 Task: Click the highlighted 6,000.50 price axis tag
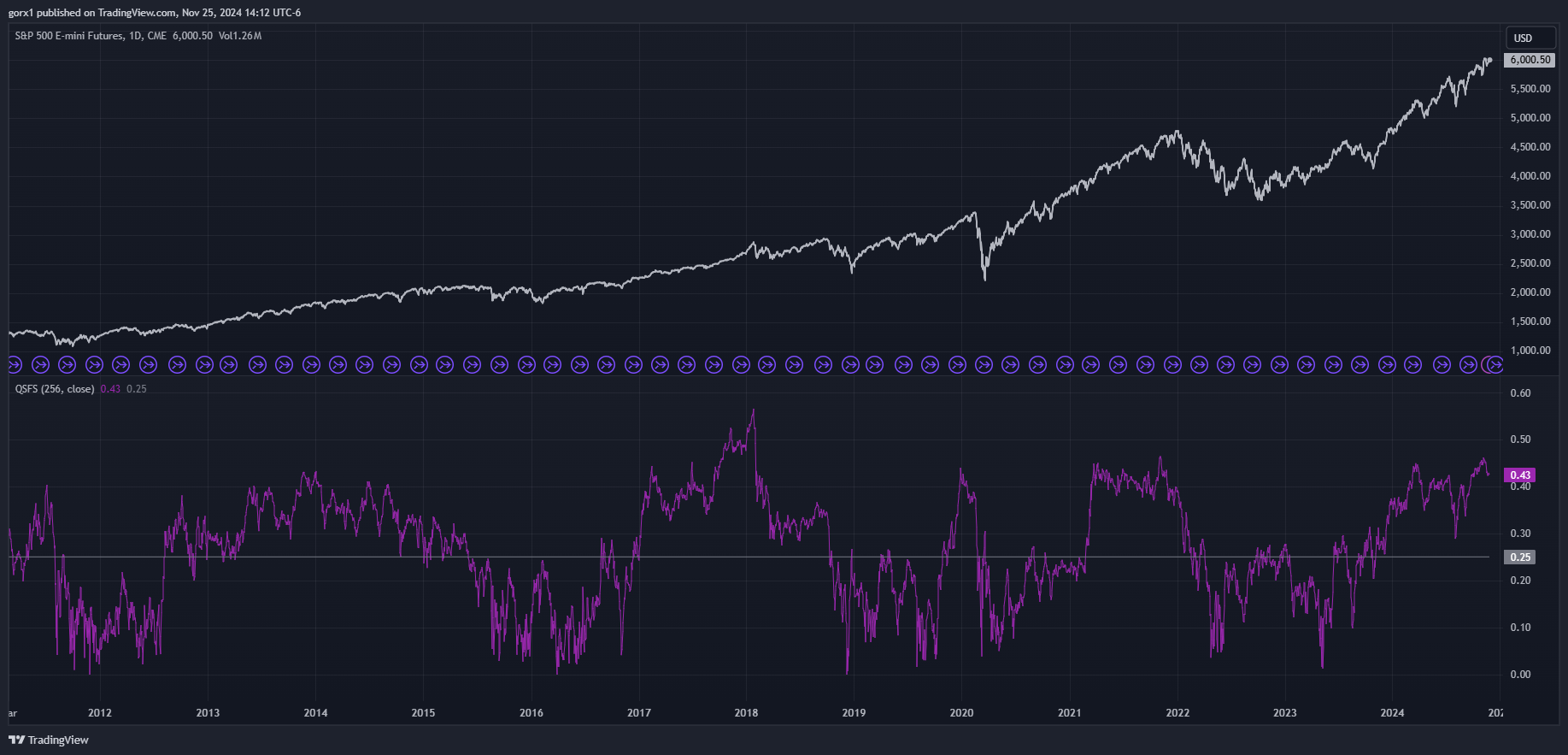pos(1530,60)
